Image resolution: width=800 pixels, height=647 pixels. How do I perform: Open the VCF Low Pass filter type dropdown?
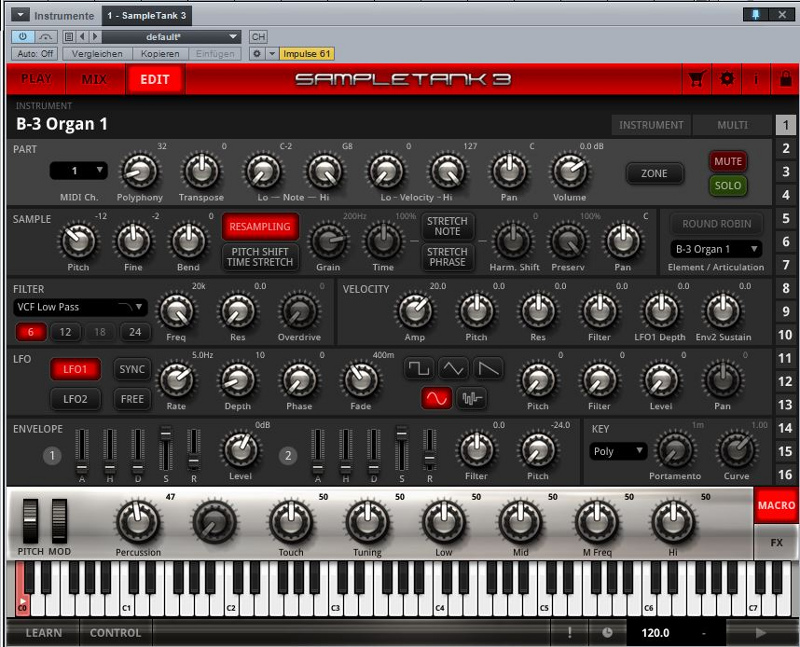[80, 307]
